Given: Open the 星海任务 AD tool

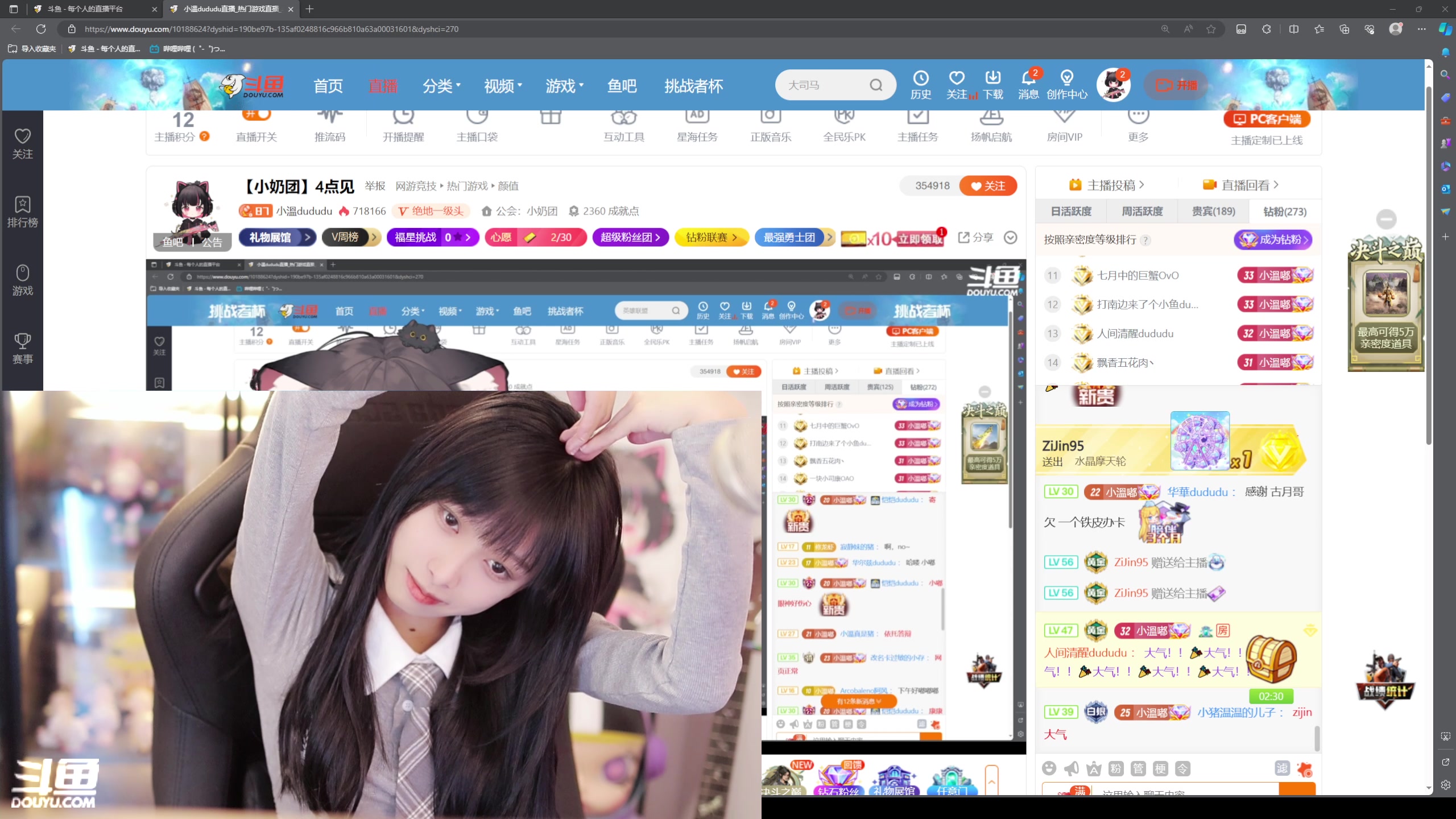Looking at the screenshot, I should (697, 127).
